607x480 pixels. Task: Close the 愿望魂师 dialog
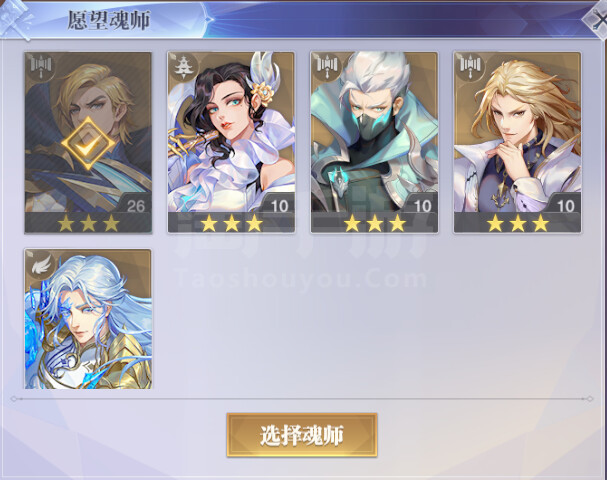point(597,18)
